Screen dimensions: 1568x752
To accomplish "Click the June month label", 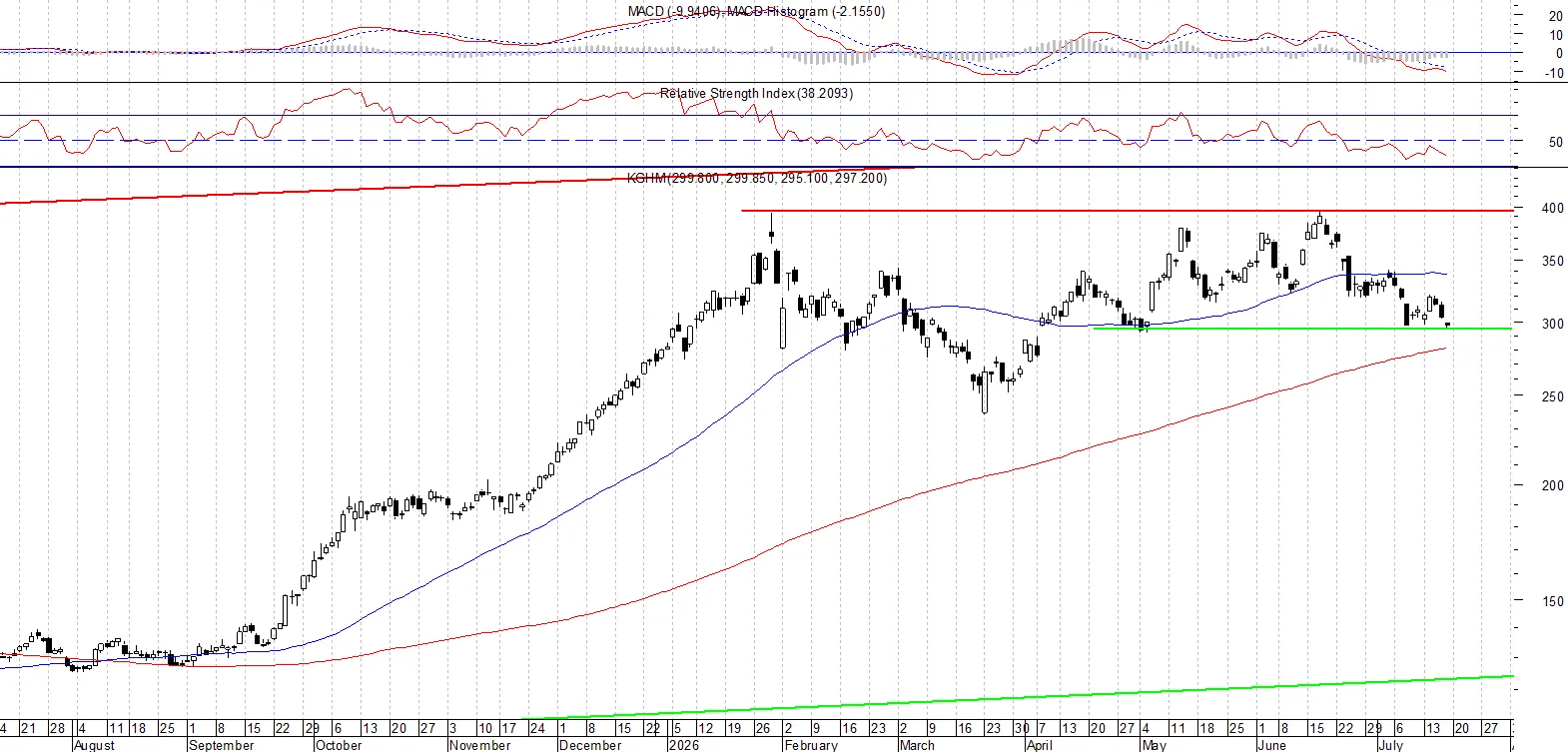I will tap(1272, 745).
